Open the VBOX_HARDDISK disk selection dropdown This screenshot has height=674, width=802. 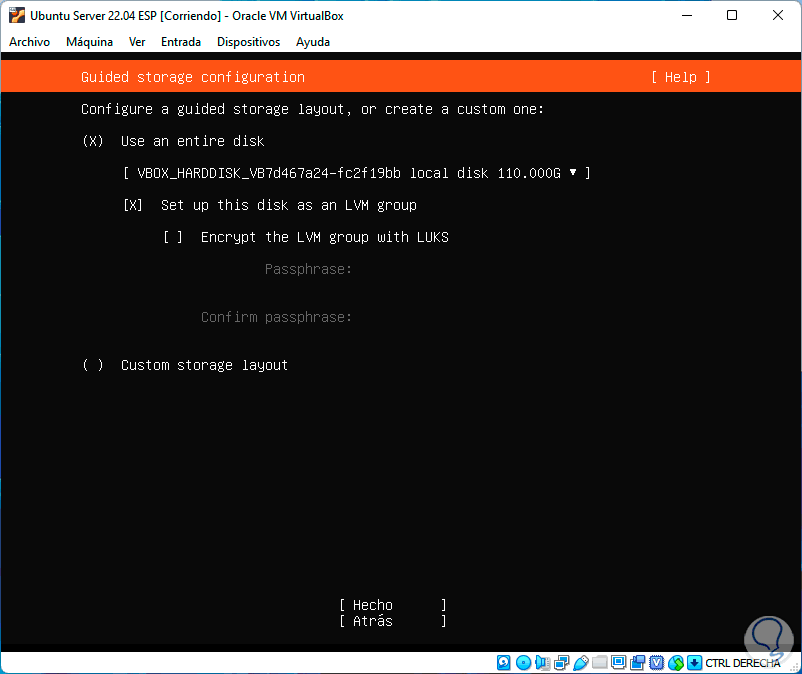pos(357,173)
